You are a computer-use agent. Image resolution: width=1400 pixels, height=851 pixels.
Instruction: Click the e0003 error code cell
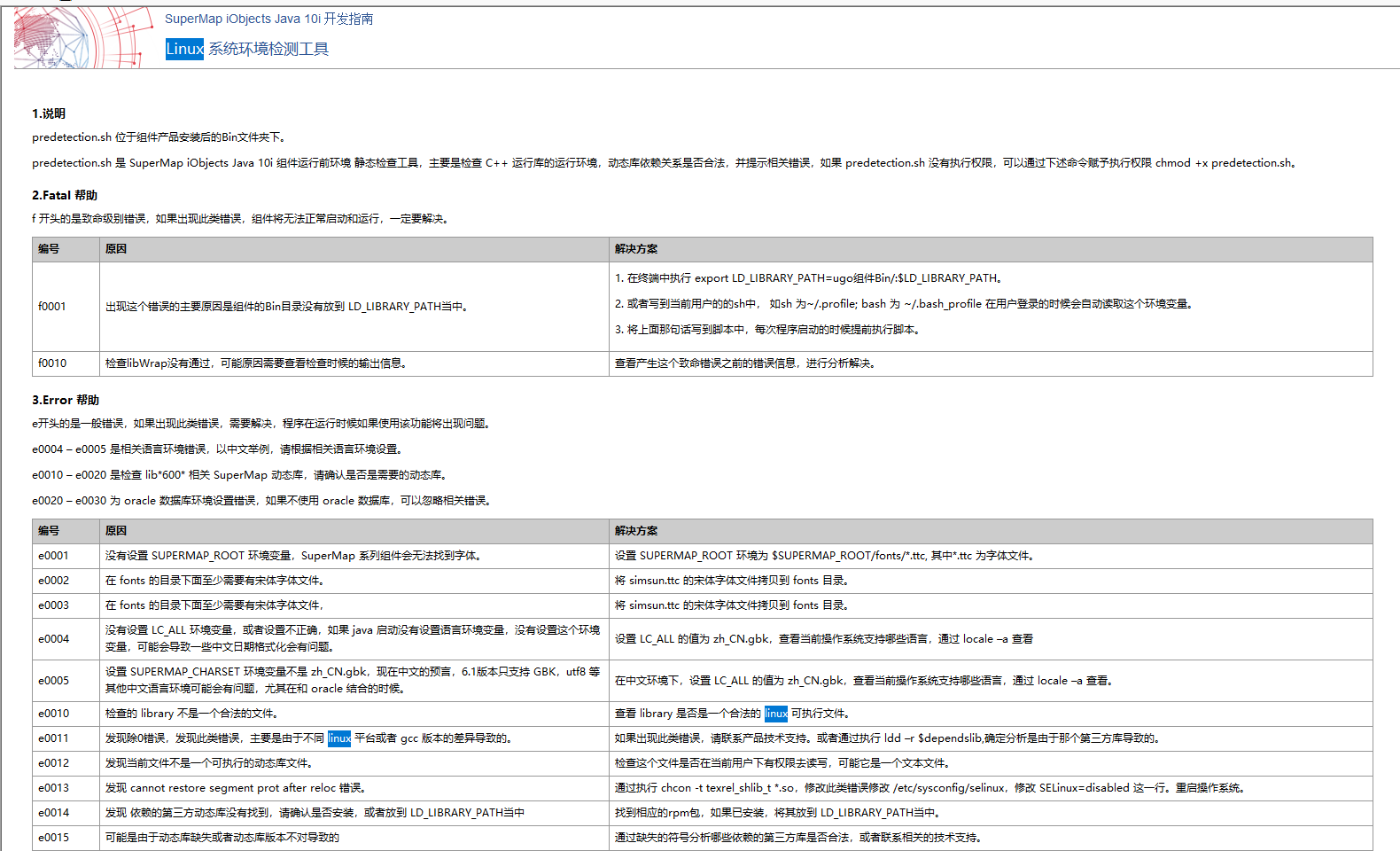click(66, 605)
